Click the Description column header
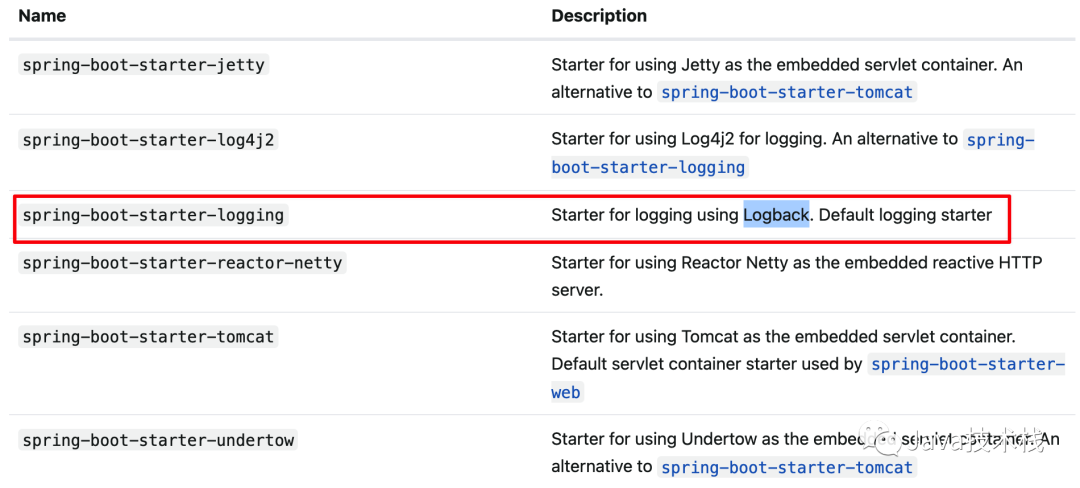Screen dimensions: 1080x488 [598, 16]
